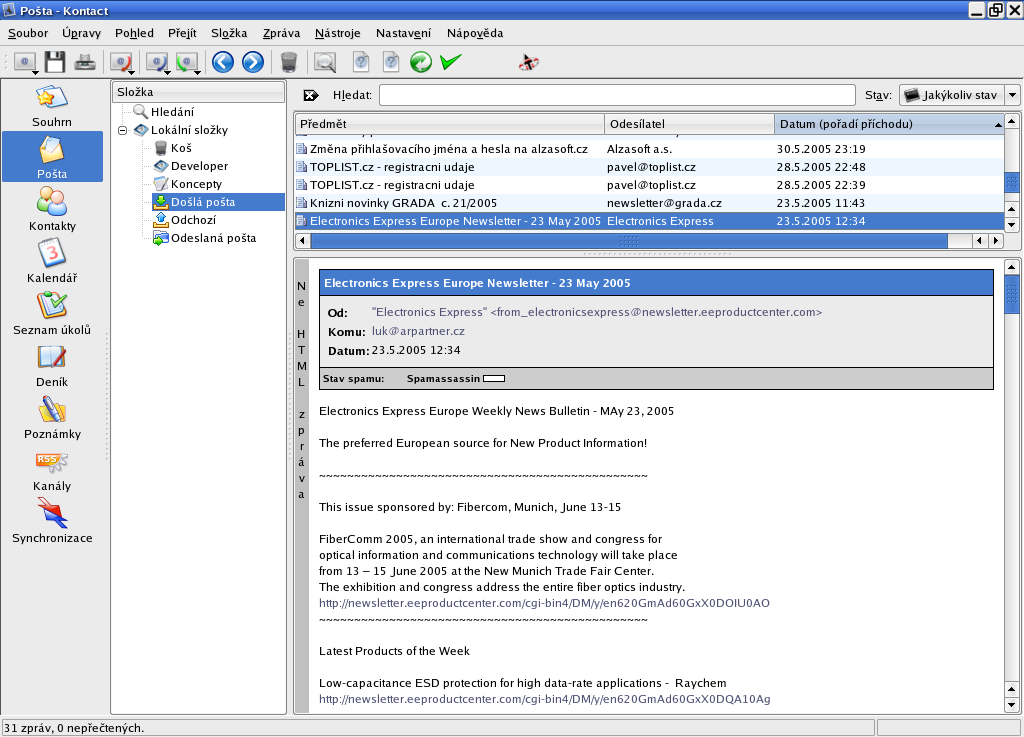
Task: Click the message list horizontal scrollbar thumb
Action: (629, 241)
